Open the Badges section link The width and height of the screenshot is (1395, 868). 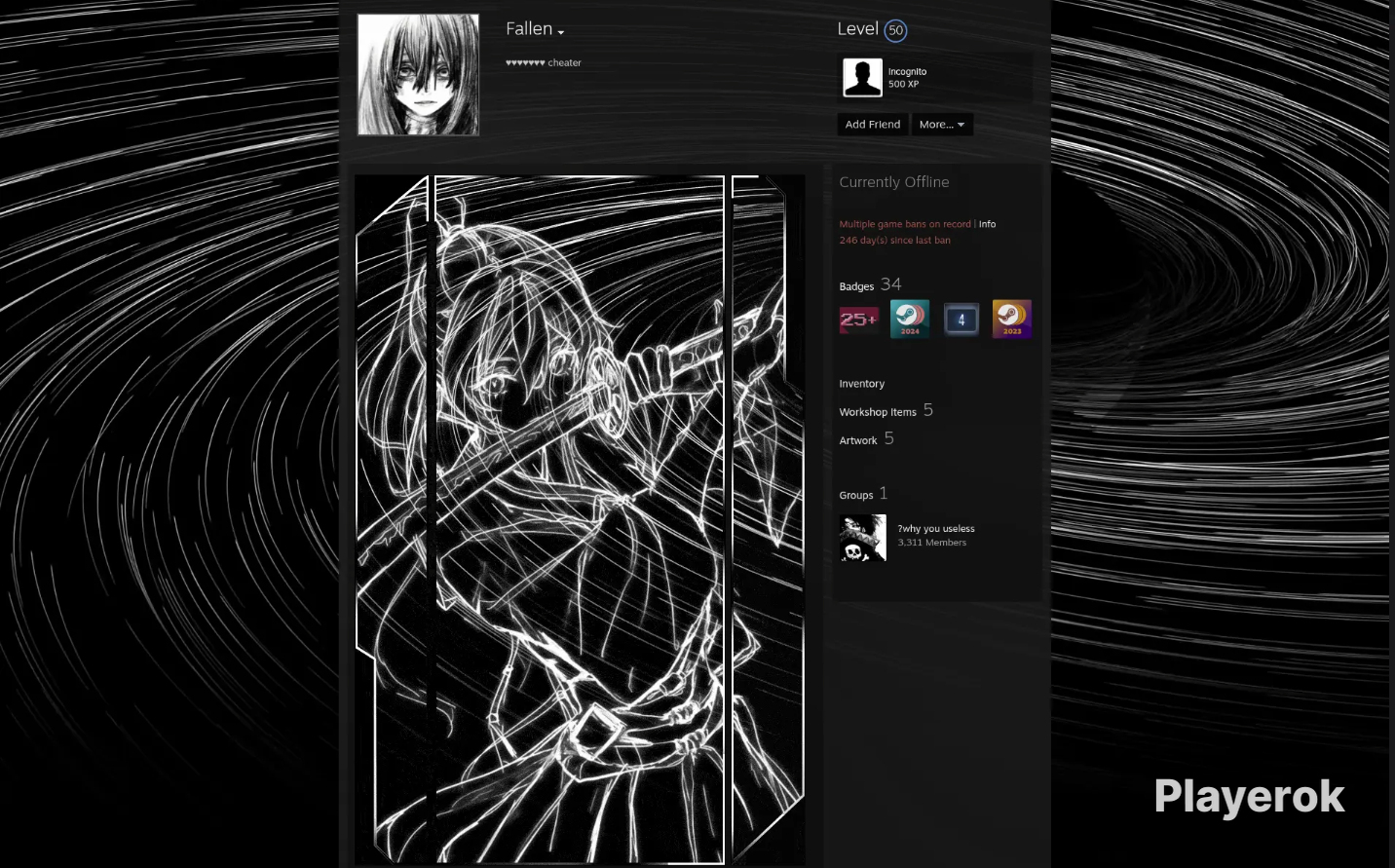[x=856, y=286]
